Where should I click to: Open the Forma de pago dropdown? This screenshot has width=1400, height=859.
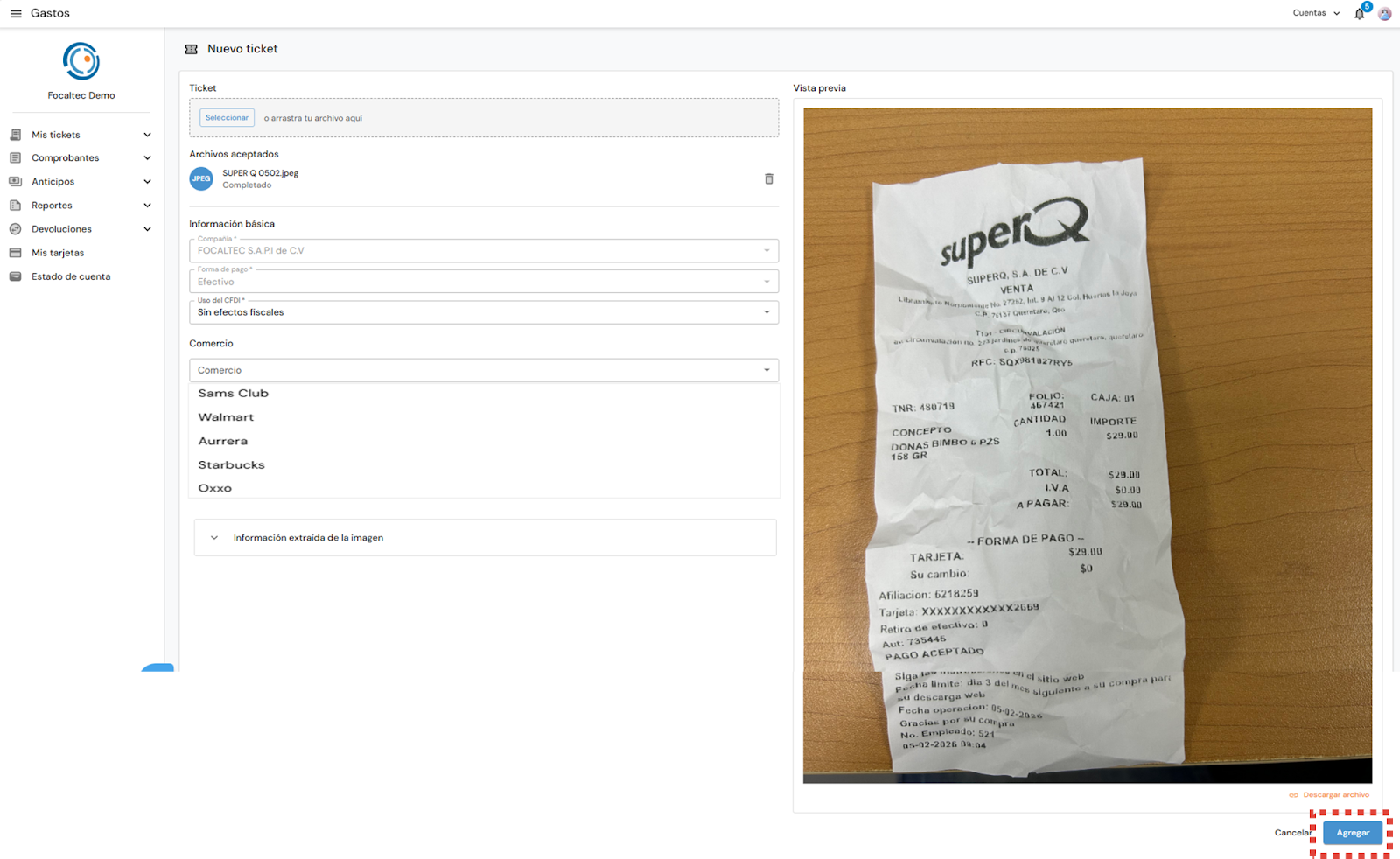[484, 282]
